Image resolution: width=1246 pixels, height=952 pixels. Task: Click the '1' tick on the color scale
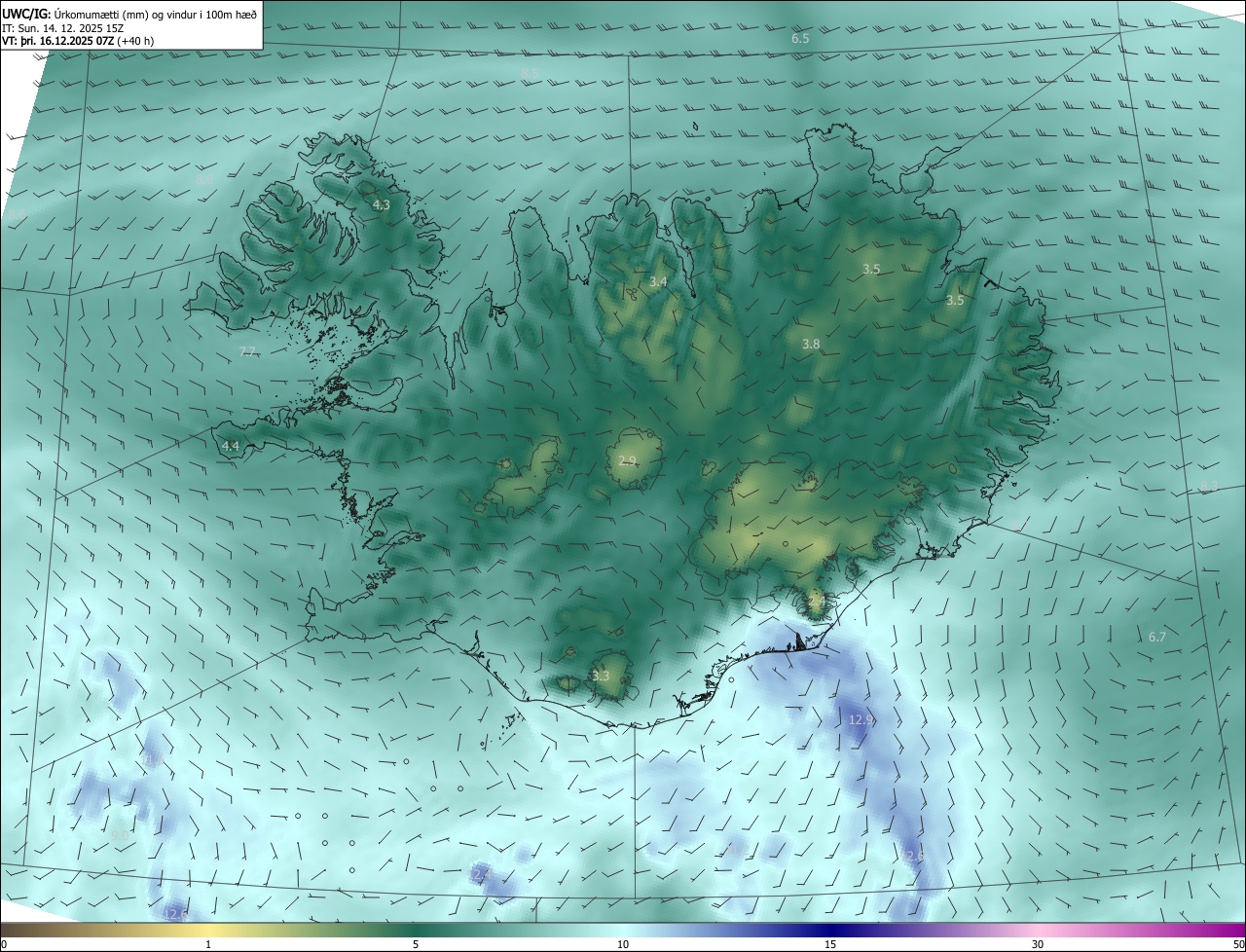[x=208, y=944]
